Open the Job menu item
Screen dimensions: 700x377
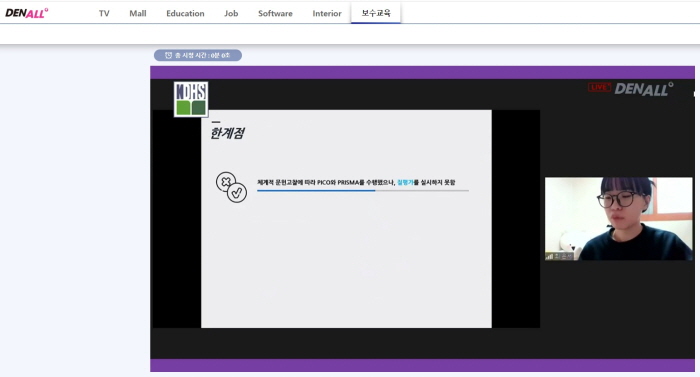(x=231, y=13)
